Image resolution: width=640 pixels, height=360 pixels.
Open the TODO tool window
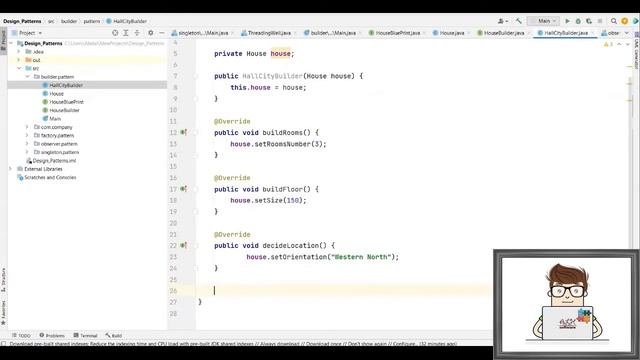21,336
